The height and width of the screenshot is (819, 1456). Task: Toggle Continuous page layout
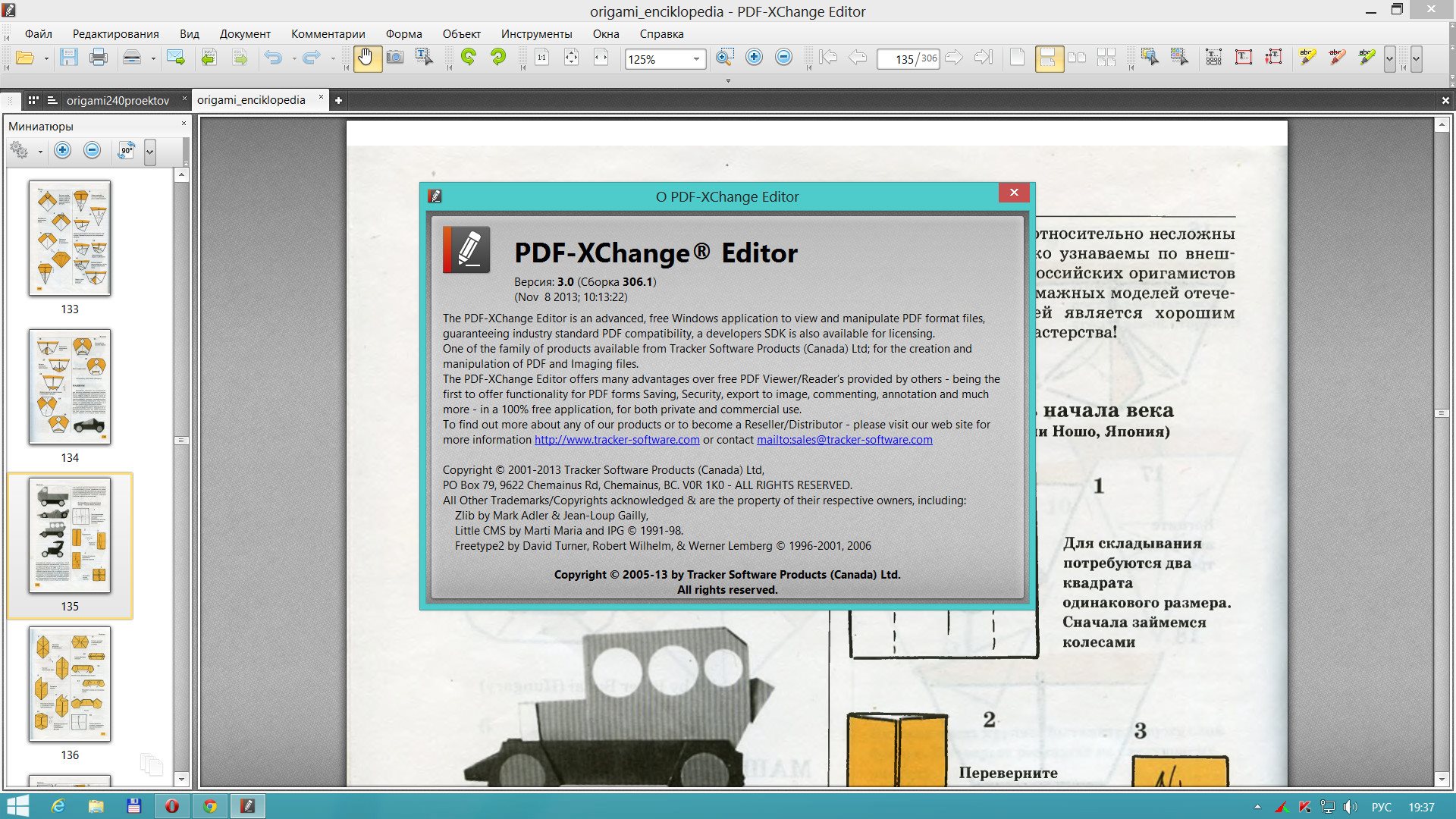click(1049, 58)
